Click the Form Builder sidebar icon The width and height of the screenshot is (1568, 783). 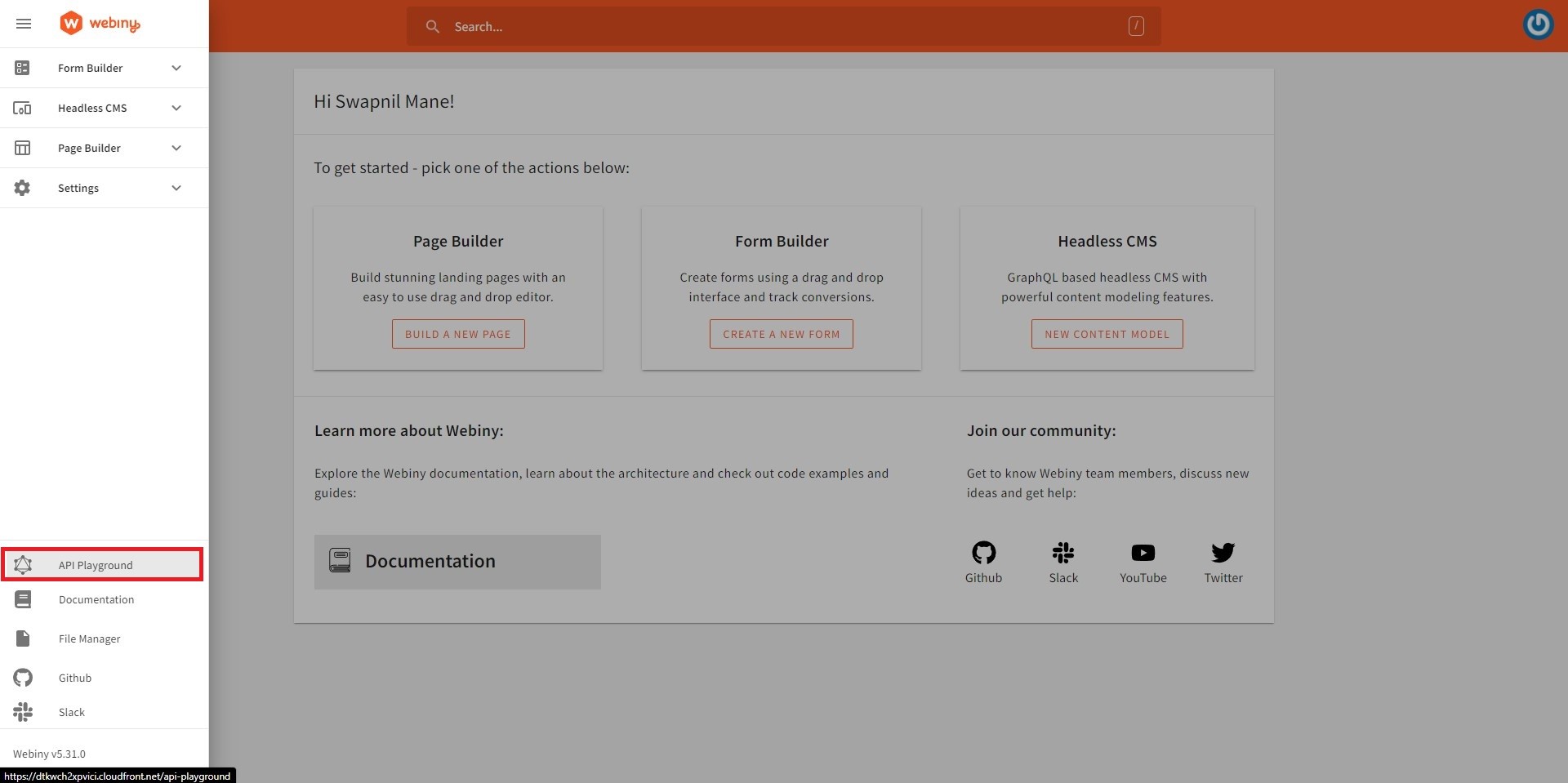(22, 68)
